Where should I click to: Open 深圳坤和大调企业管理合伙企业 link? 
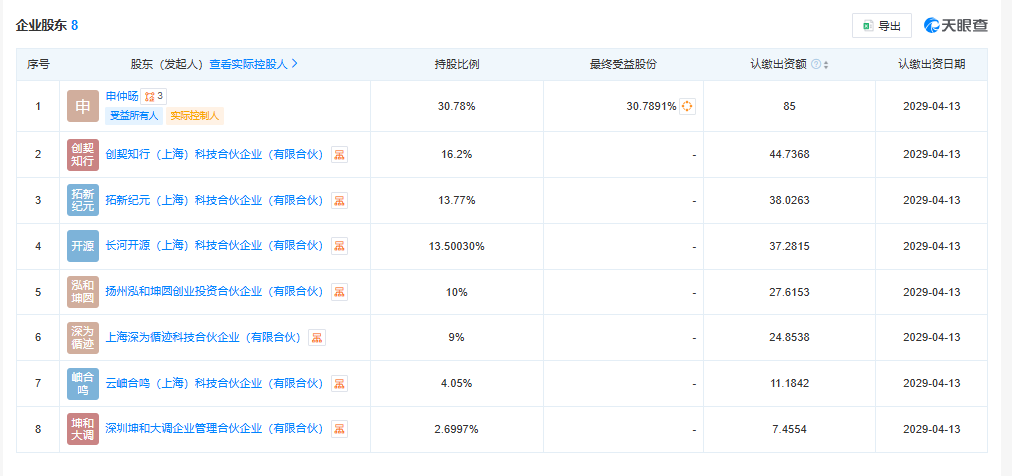coord(214,429)
